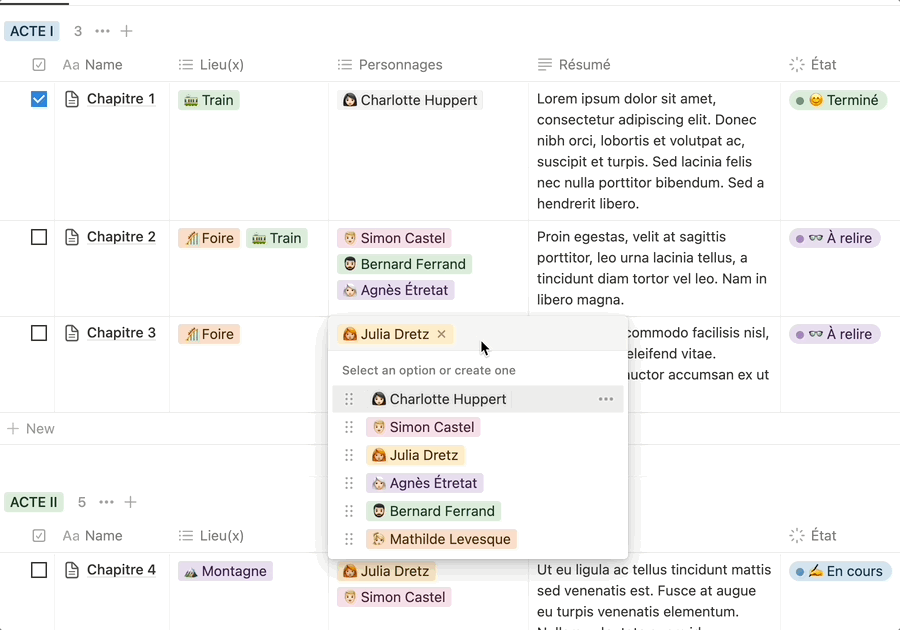The width and height of the screenshot is (900, 630).
Task: Check the Chapitre 2 checkbox
Action: 39,237
